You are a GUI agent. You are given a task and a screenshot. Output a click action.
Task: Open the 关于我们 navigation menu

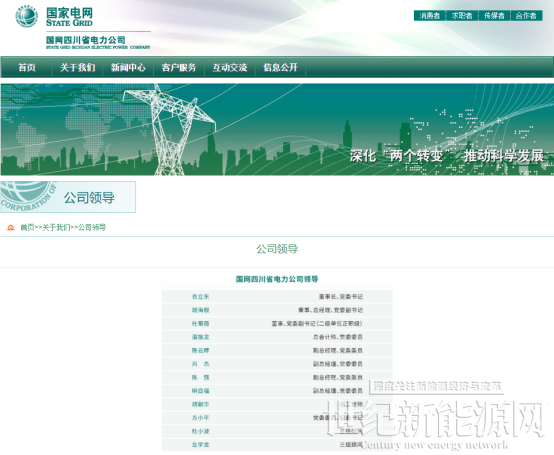click(77, 67)
